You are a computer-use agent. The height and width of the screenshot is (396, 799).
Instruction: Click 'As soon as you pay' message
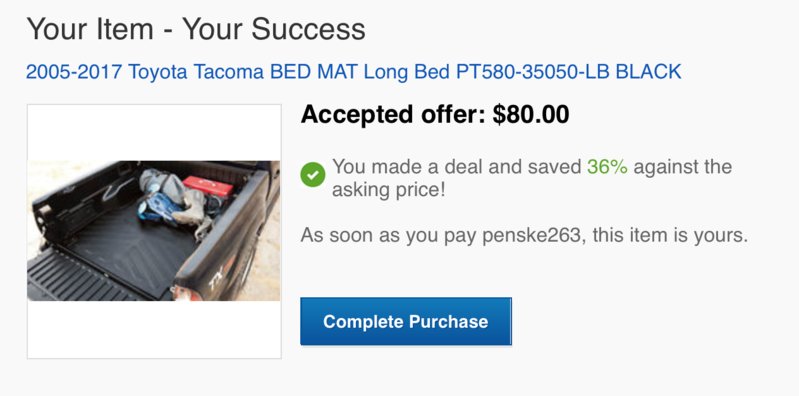[x=389, y=236]
